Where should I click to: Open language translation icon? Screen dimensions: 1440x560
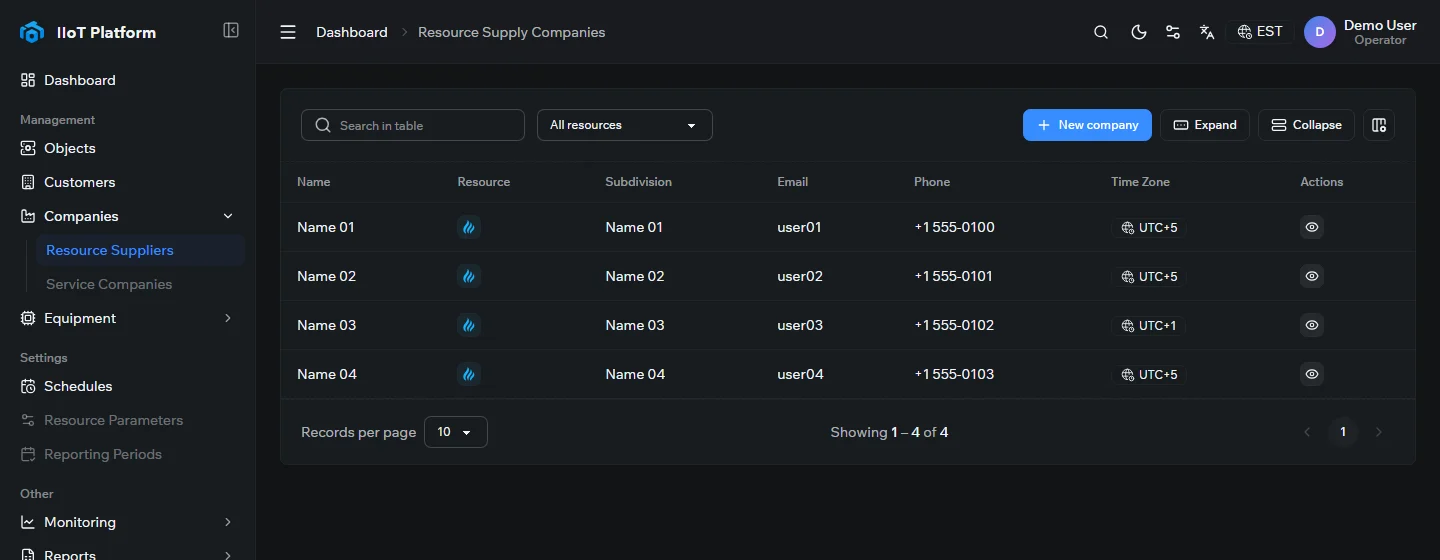(x=1207, y=32)
